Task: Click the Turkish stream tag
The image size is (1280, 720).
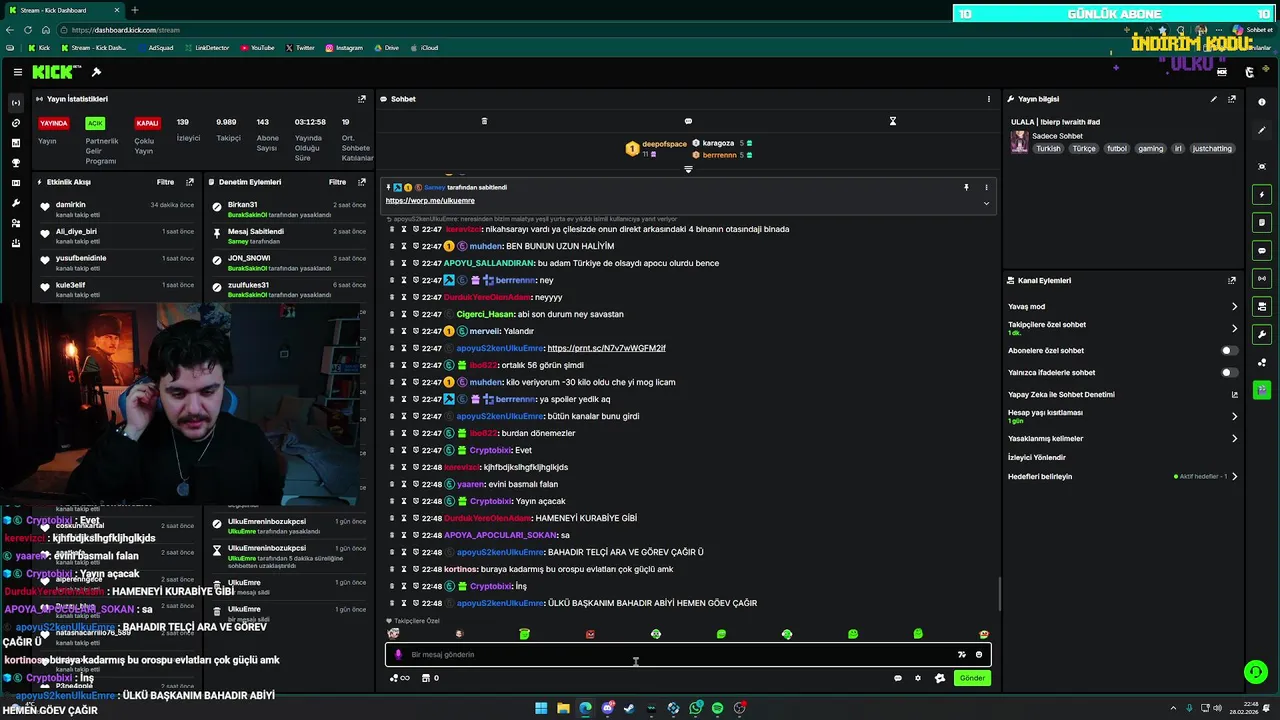Action: click(x=1048, y=149)
